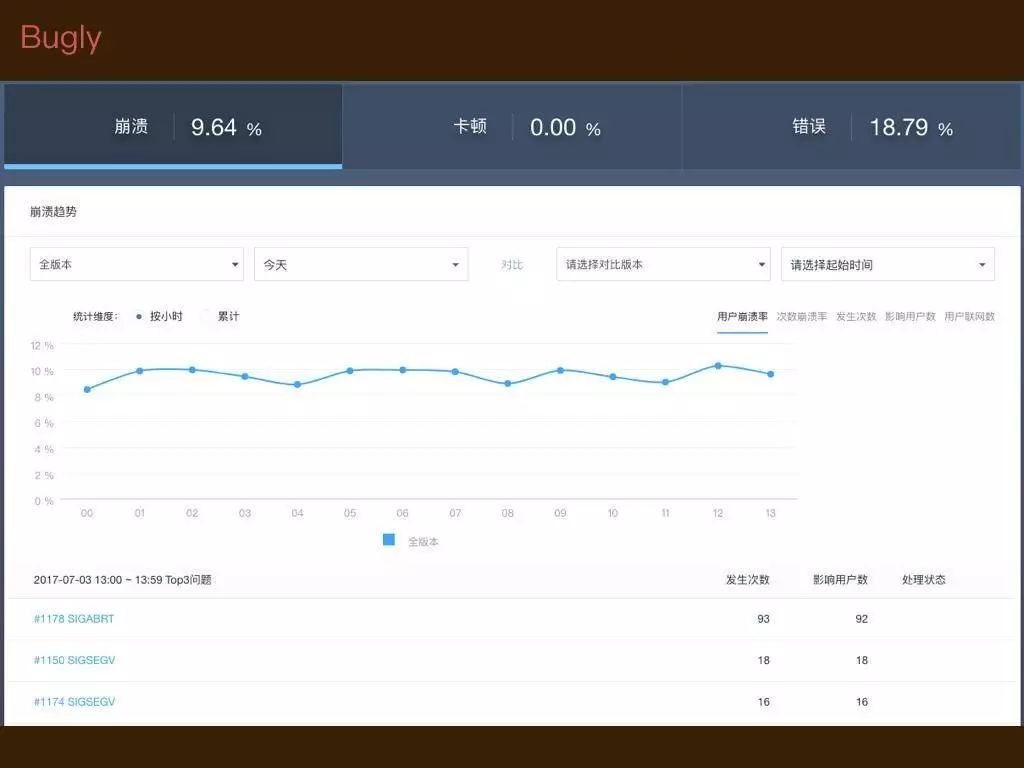Open issue #1174 SIGSEGV
The image size is (1024, 768).
click(74, 702)
